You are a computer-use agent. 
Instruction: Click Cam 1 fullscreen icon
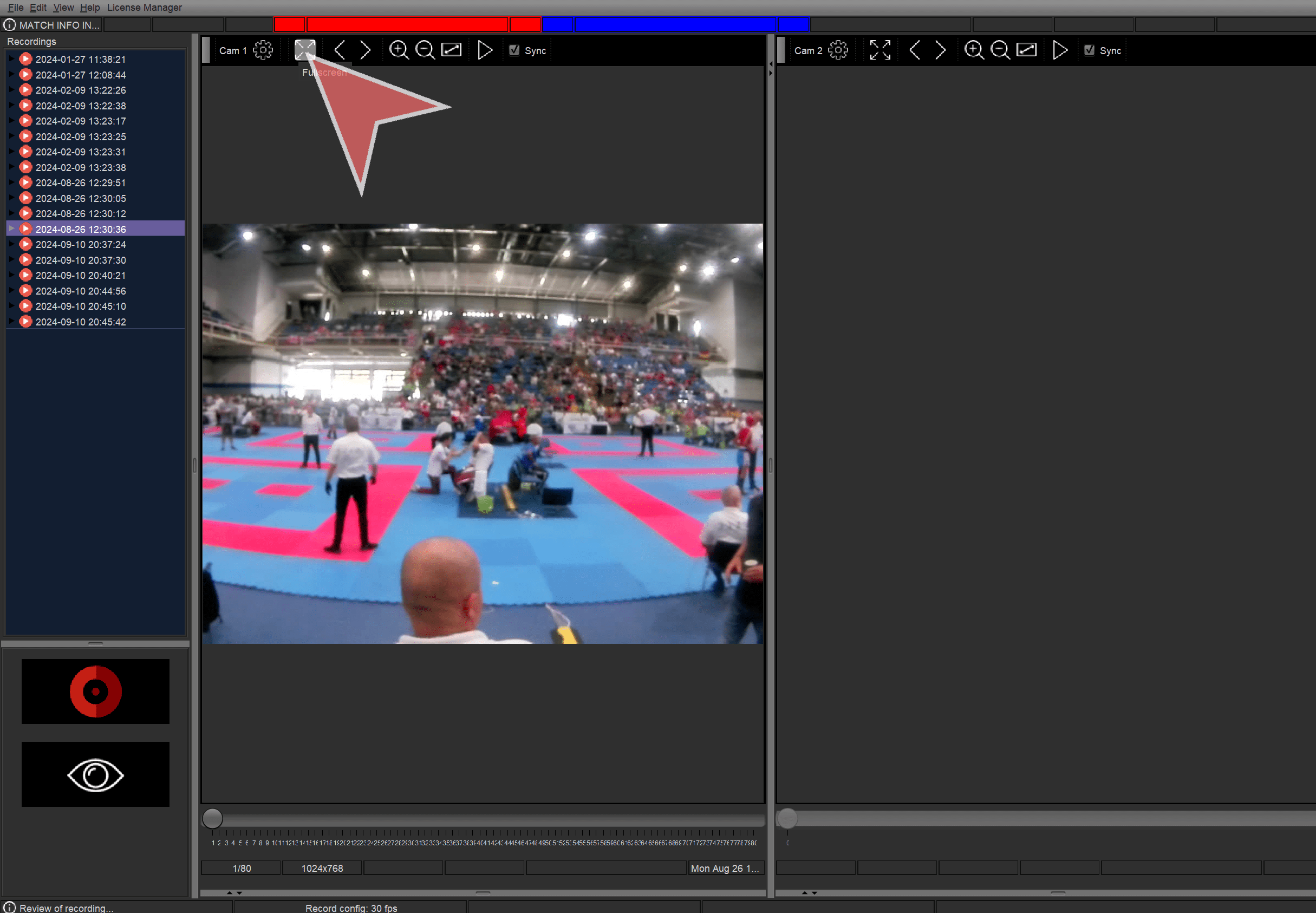point(305,50)
